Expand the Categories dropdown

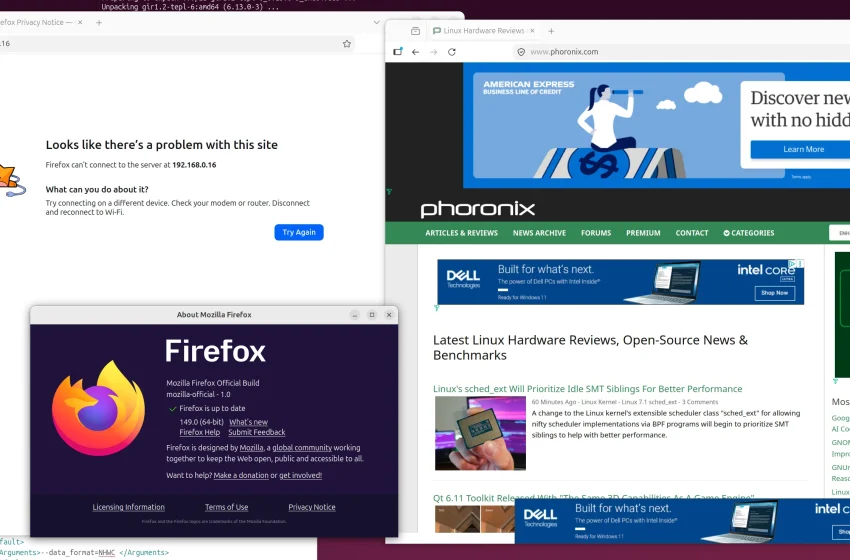pyautogui.click(x=749, y=233)
